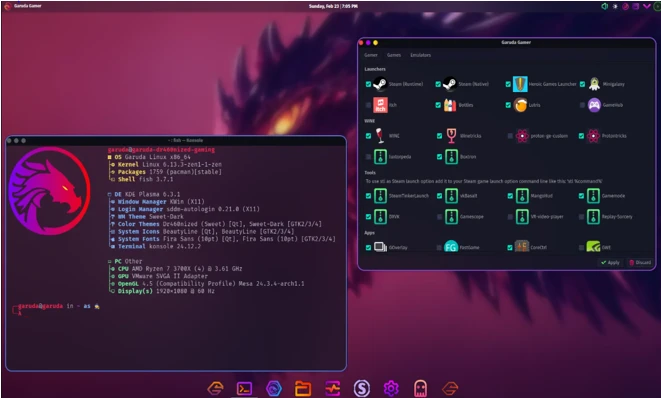Click the Winetricks icon
Viewport: 661px width, 398px height.
451,136
